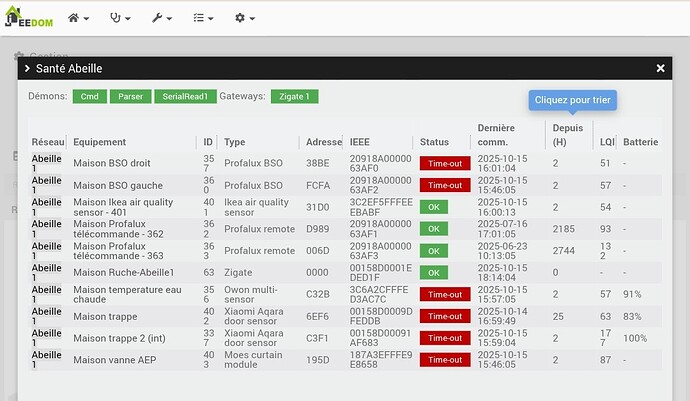Open the gear settings menu
The height and width of the screenshot is (401, 690).
tap(240, 18)
